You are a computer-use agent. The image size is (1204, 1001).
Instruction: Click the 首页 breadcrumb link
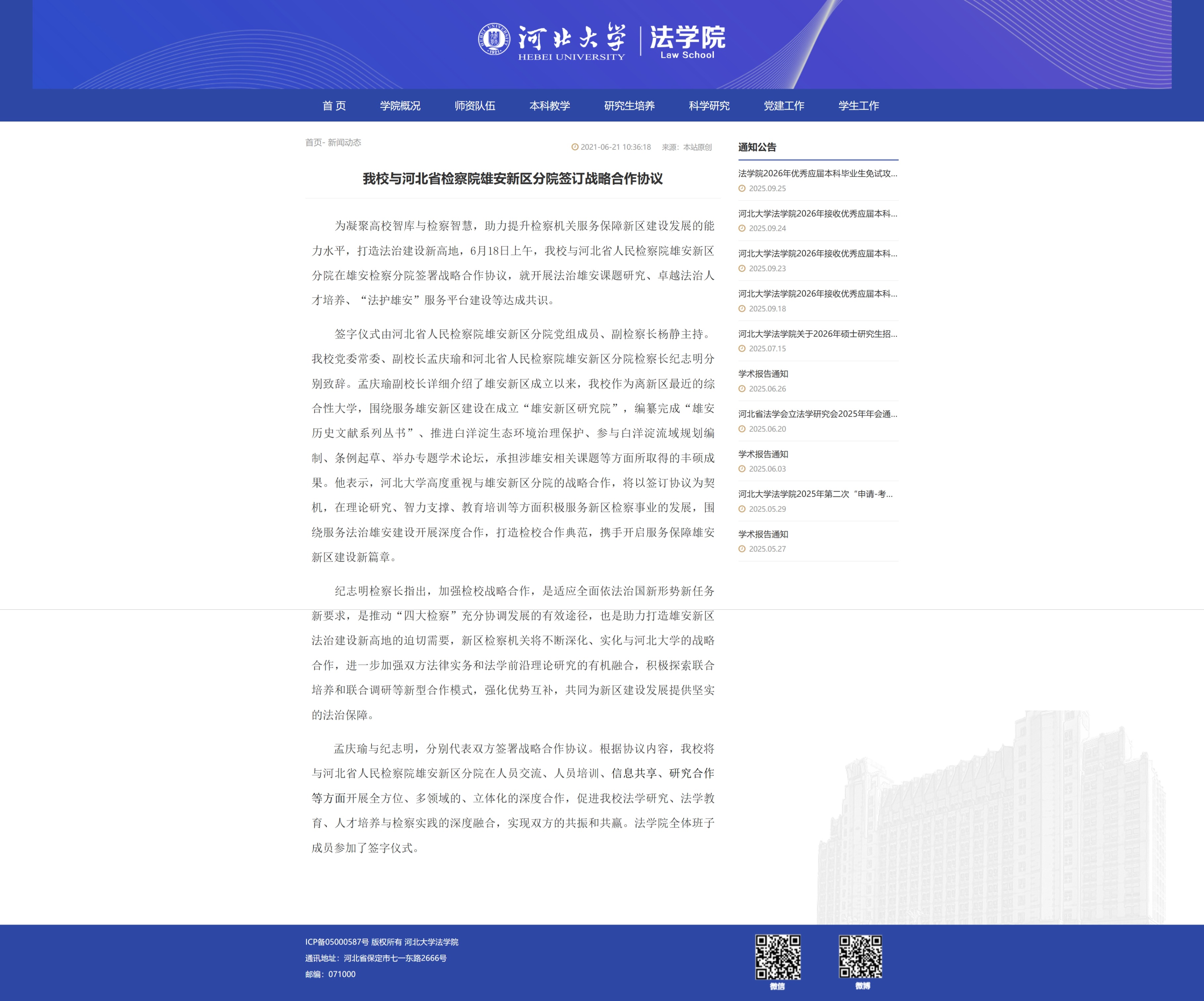[x=313, y=142]
